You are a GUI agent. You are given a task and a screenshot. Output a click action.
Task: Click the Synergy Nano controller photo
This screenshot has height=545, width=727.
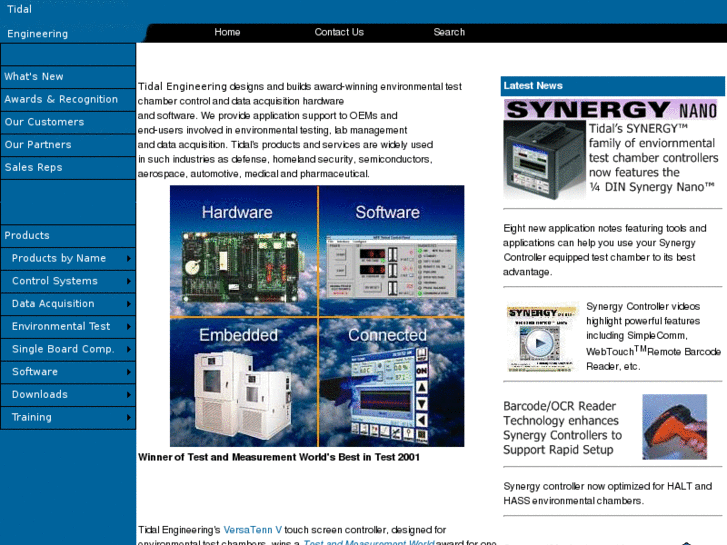[x=545, y=160]
